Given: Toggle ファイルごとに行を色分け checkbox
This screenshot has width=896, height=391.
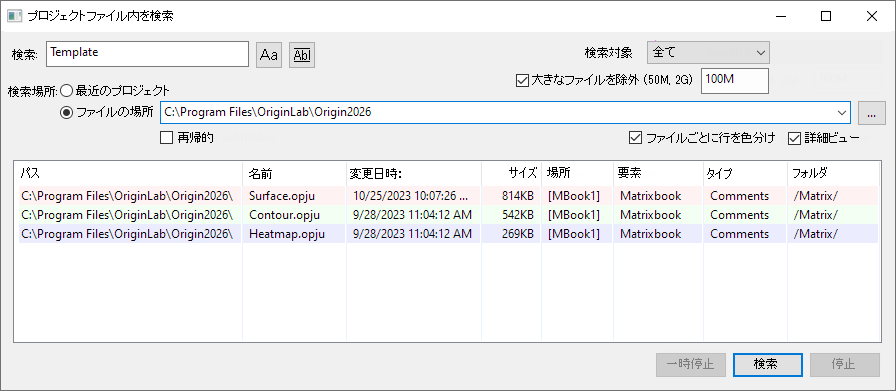Looking at the screenshot, I should [x=634, y=138].
